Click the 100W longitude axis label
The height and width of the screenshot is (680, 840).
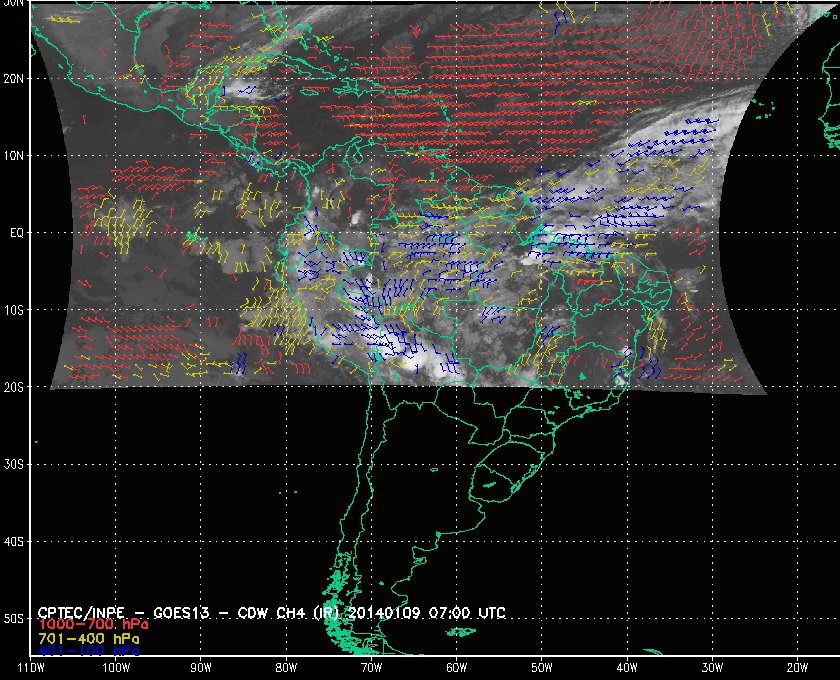click(x=116, y=668)
